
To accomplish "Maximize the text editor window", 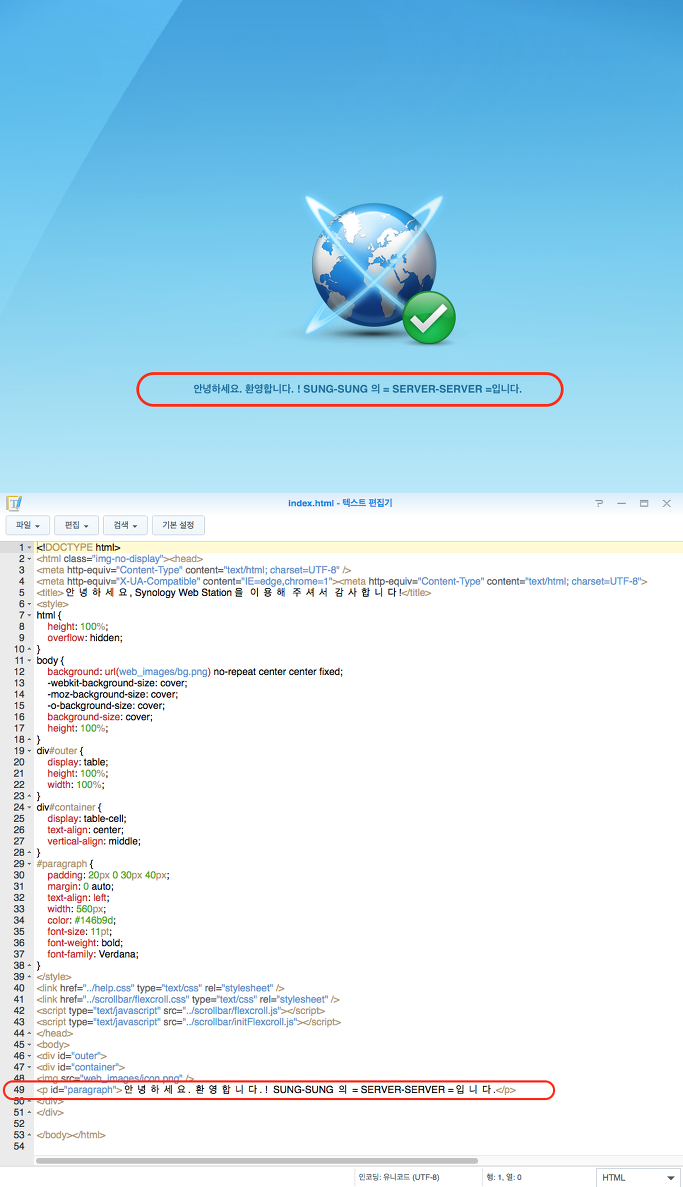I will [x=644, y=503].
